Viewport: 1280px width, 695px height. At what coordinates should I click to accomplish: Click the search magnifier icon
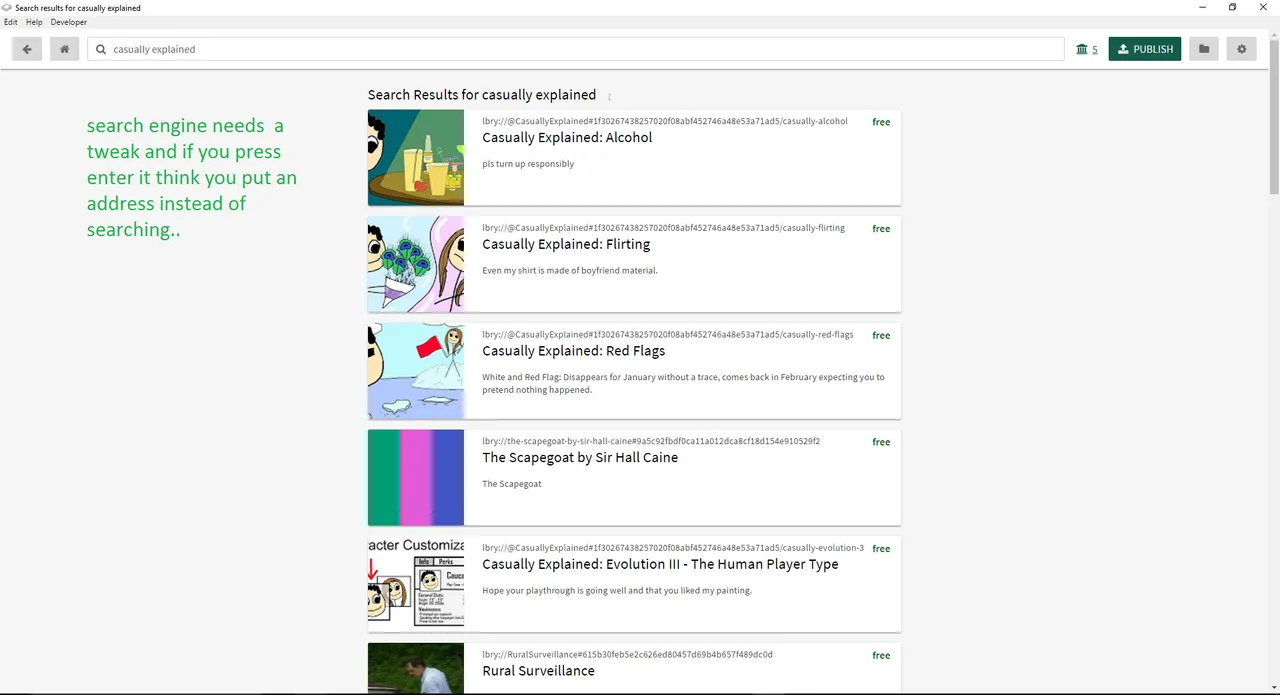(101, 49)
